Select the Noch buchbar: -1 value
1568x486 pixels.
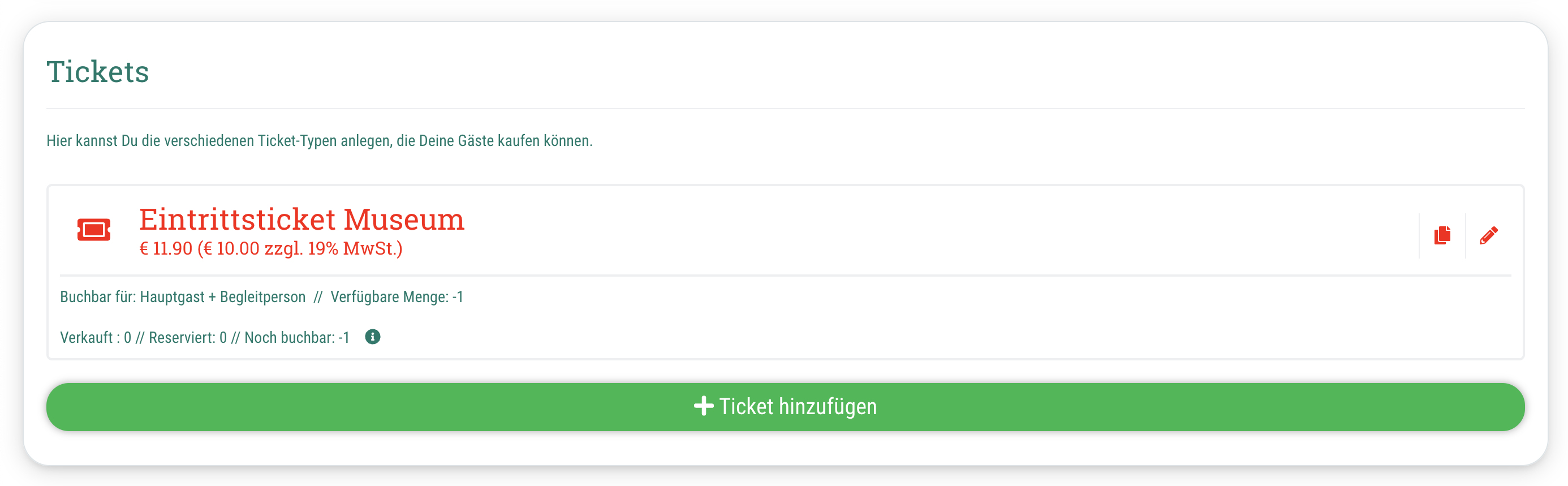click(297, 337)
